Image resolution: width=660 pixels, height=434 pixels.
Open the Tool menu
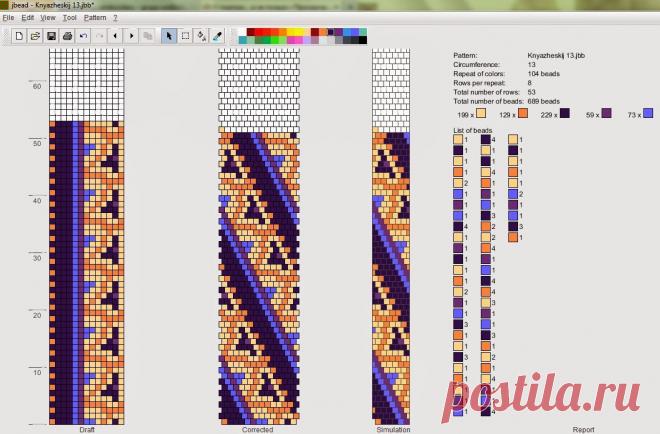pos(70,18)
